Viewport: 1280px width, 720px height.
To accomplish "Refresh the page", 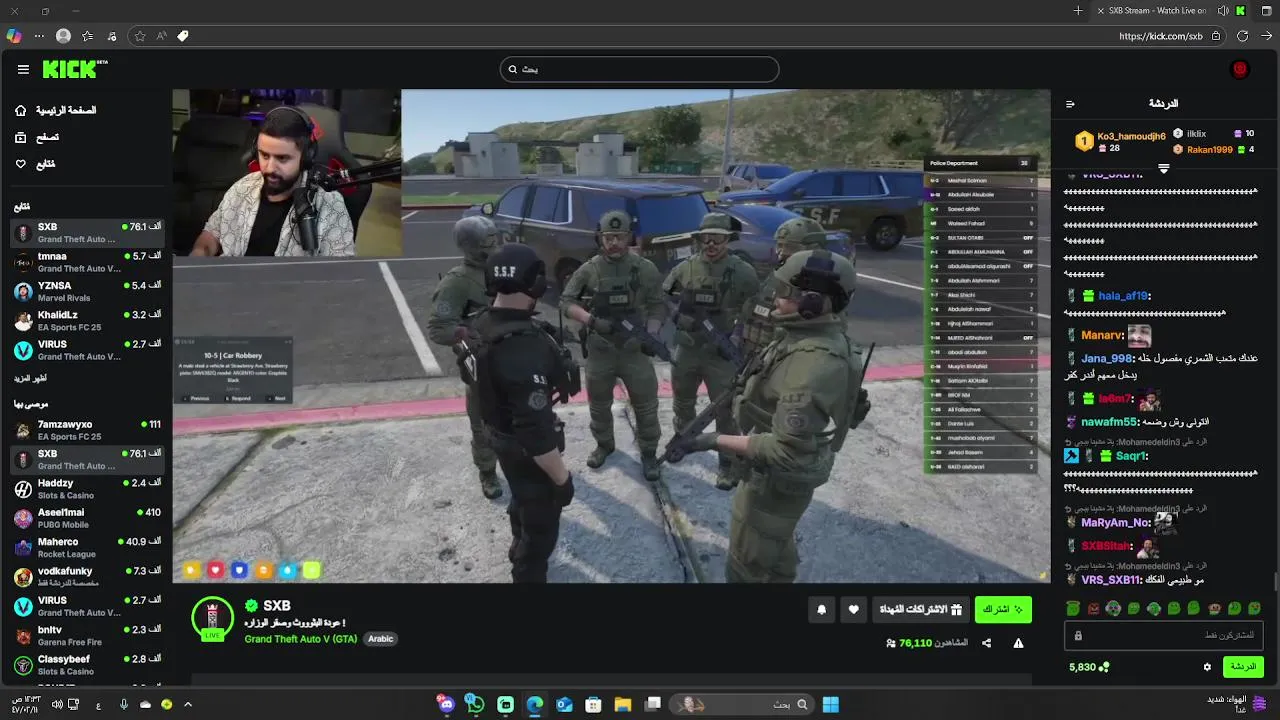I will point(1242,36).
